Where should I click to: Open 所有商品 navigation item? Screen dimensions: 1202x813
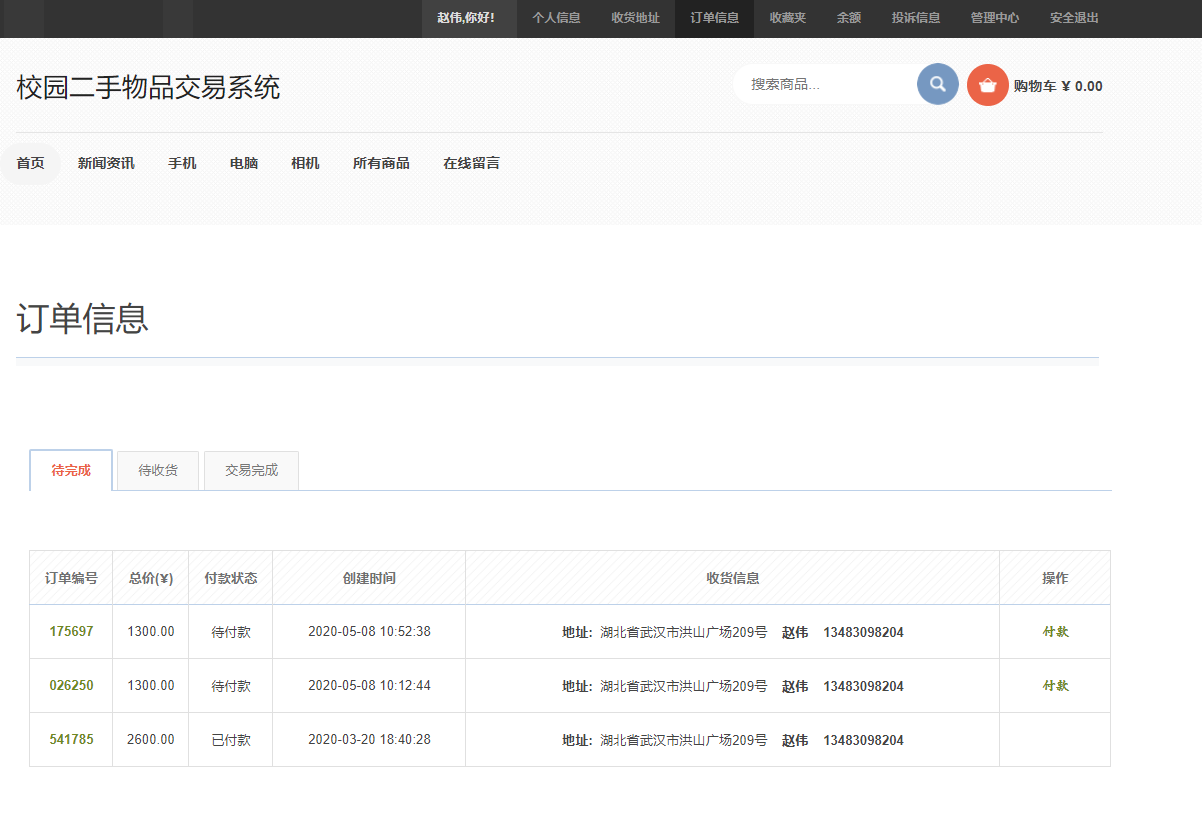tap(381, 163)
